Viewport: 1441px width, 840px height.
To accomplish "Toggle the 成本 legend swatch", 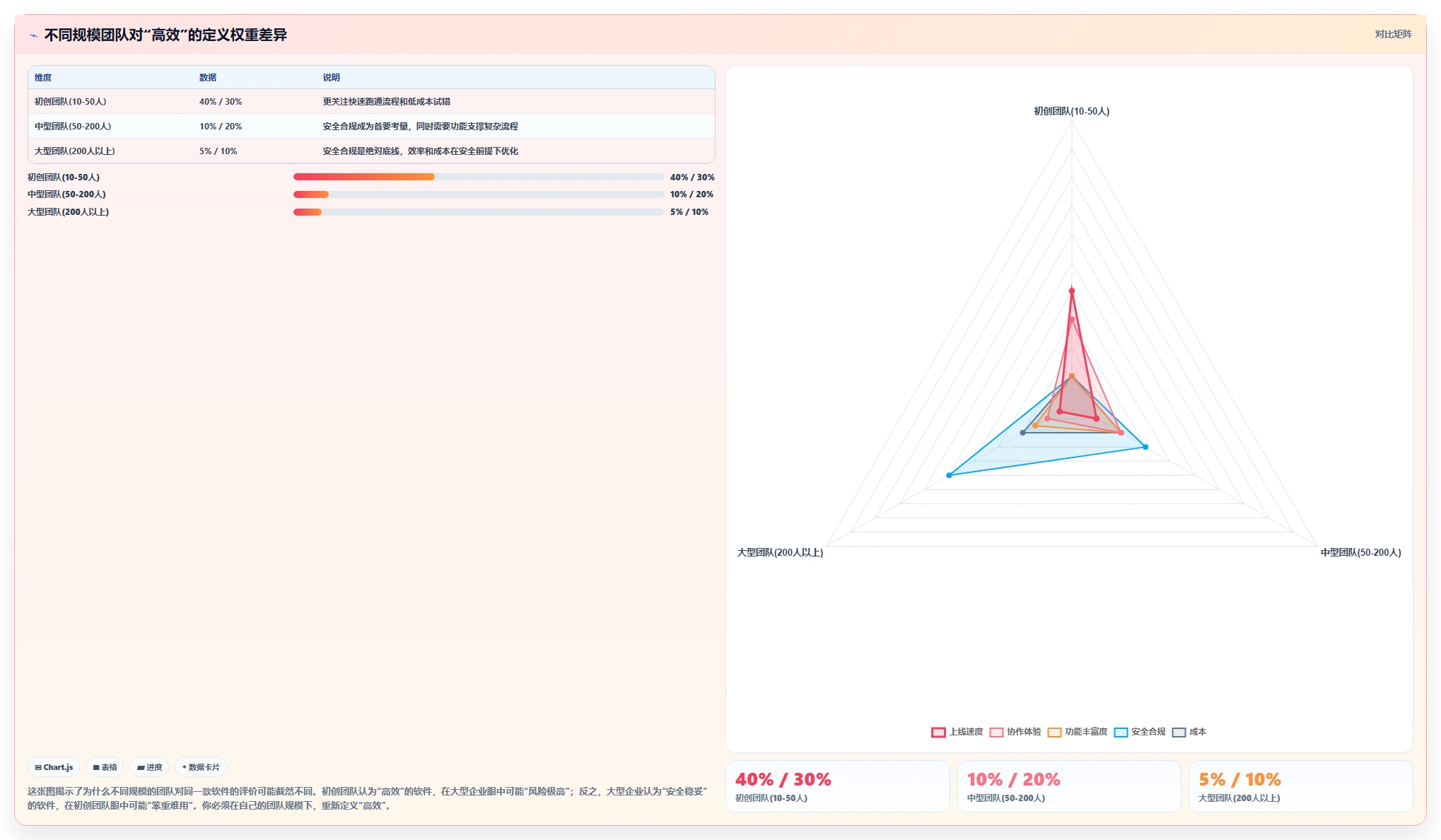I will [1179, 733].
